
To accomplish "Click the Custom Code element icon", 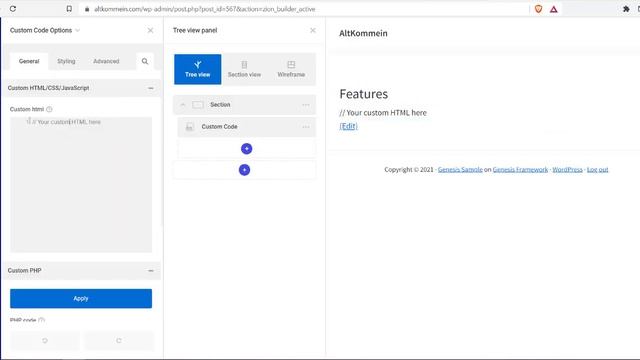I will [190, 127].
